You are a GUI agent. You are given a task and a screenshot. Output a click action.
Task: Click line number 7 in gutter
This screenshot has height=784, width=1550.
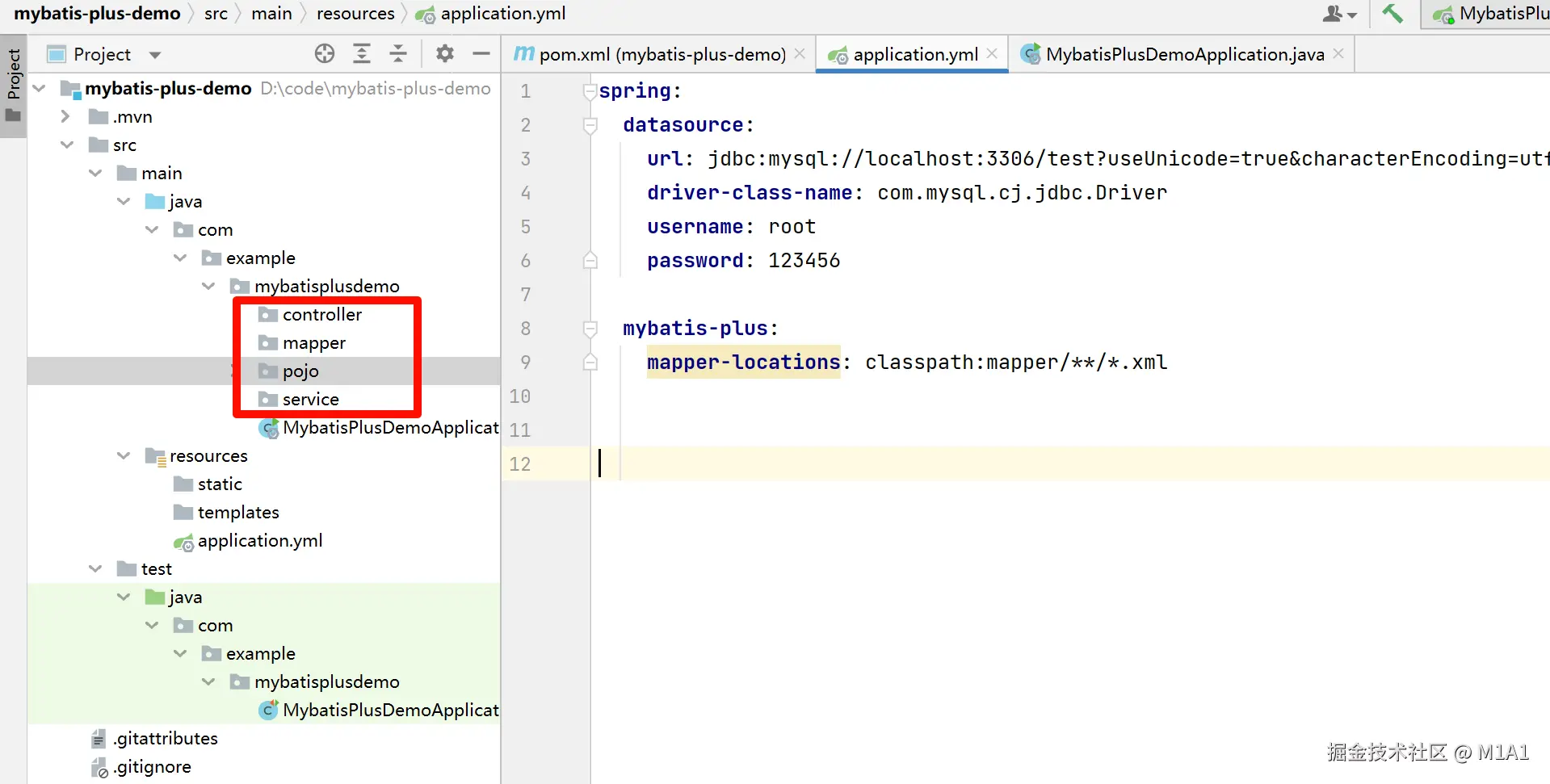pos(526,294)
